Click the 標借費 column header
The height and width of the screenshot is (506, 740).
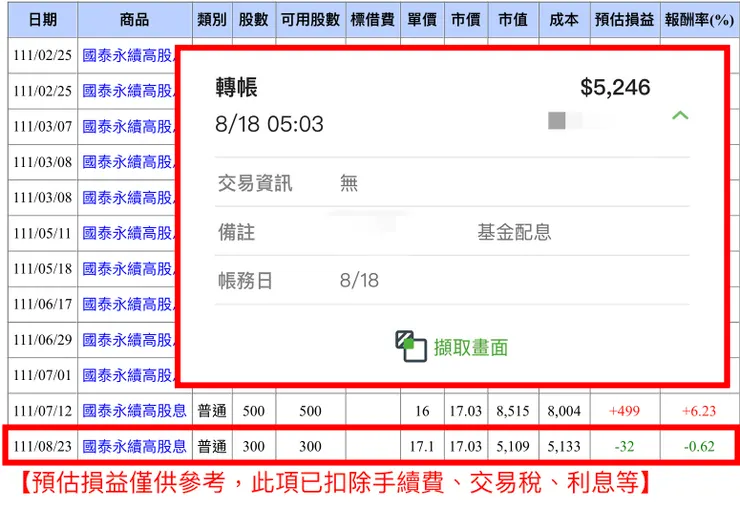[x=373, y=20]
